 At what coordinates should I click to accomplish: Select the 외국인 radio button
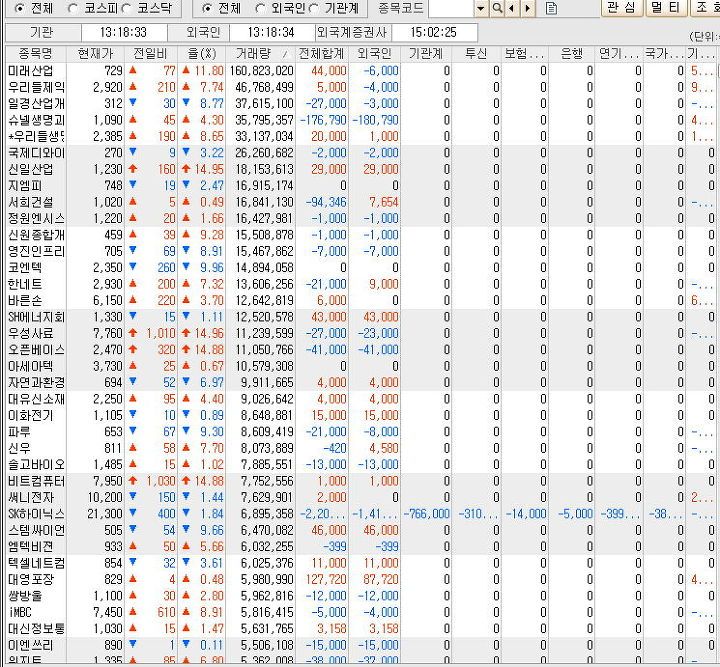(260, 8)
